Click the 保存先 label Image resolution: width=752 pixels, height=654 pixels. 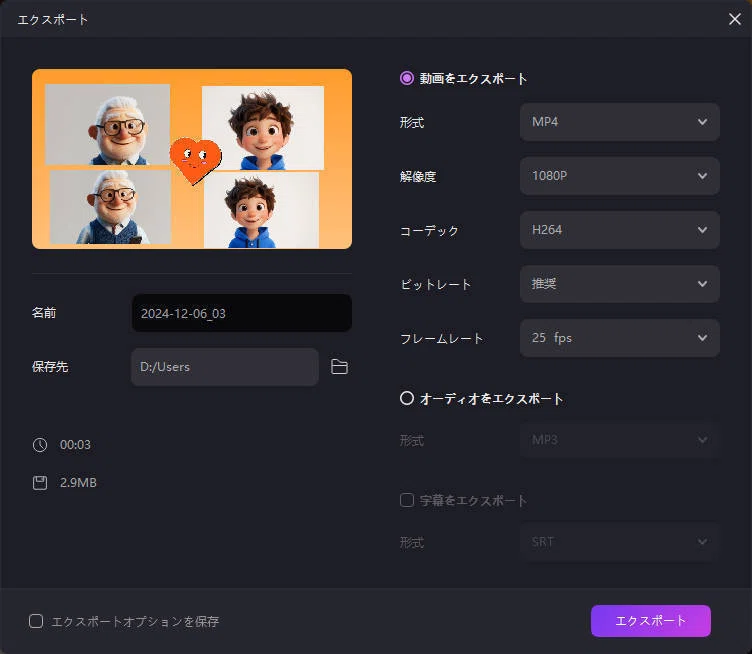pyautogui.click(x=50, y=367)
